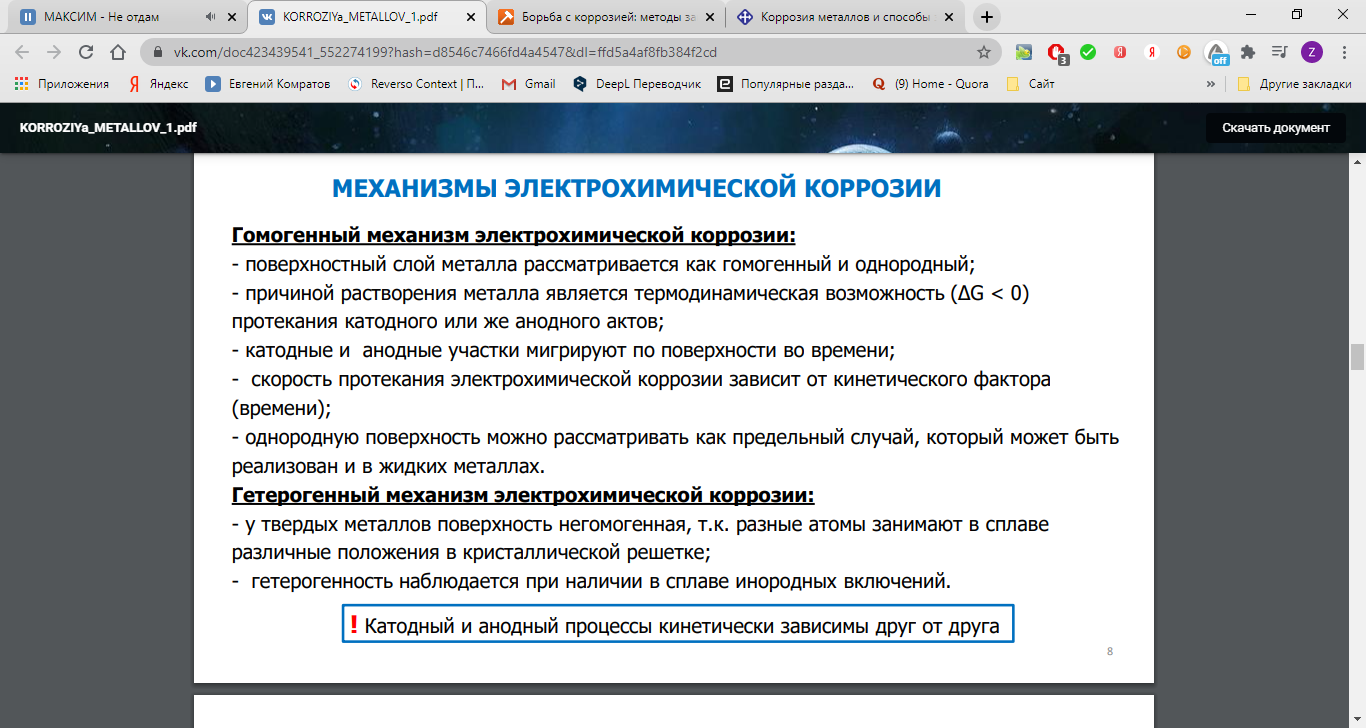This screenshot has width=1366, height=728.
Task: Reload the current page
Action: [86, 52]
